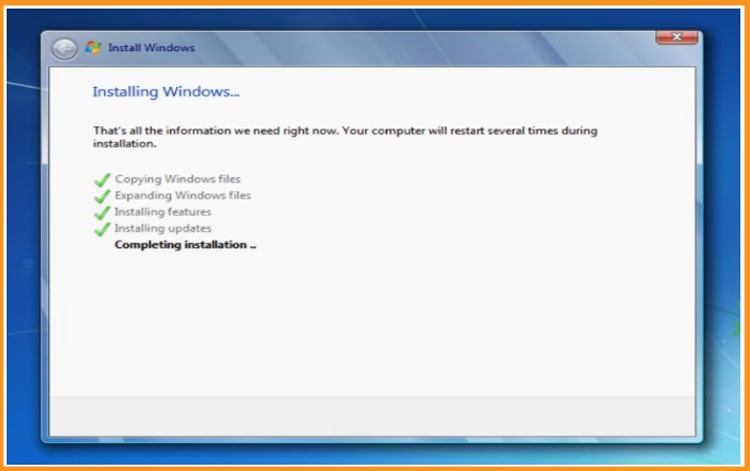Click the Windows flag logo in title bar
This screenshot has width=750, height=471.
(x=93, y=47)
